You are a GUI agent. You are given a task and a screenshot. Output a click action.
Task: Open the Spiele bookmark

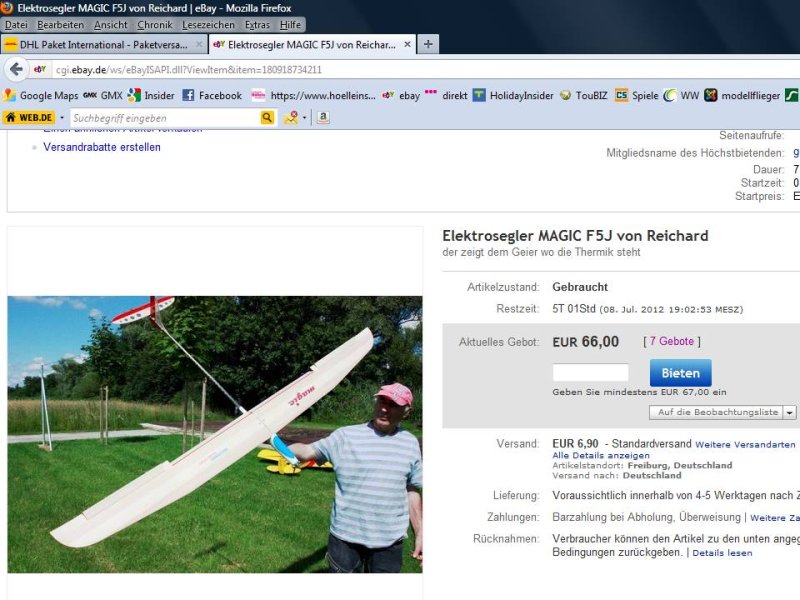click(637, 95)
